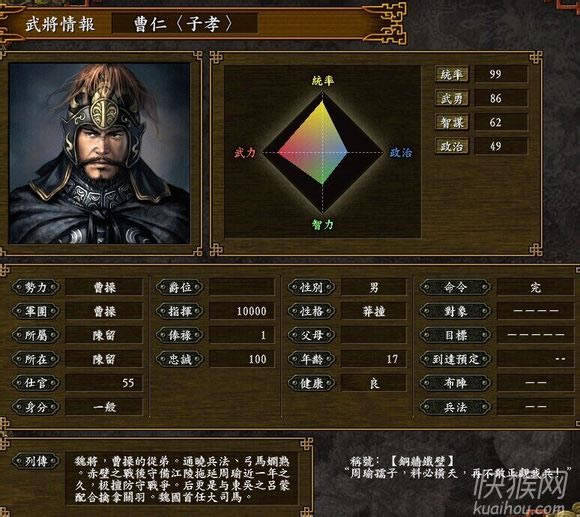Click the 指揮 label pill

(180, 311)
